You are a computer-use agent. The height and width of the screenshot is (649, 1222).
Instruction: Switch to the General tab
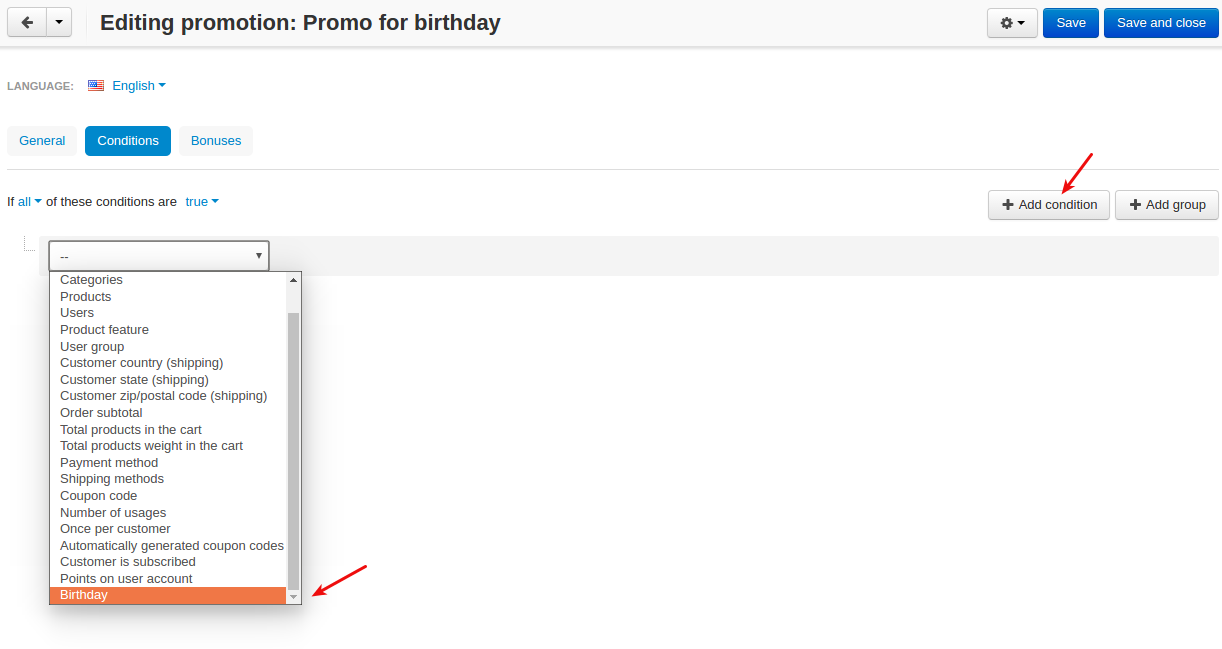tap(42, 141)
